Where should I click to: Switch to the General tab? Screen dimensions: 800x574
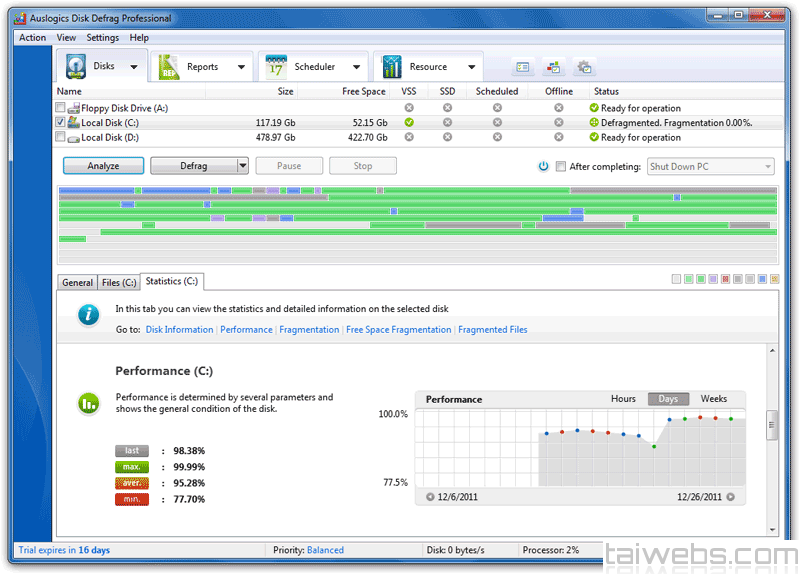pos(78,283)
